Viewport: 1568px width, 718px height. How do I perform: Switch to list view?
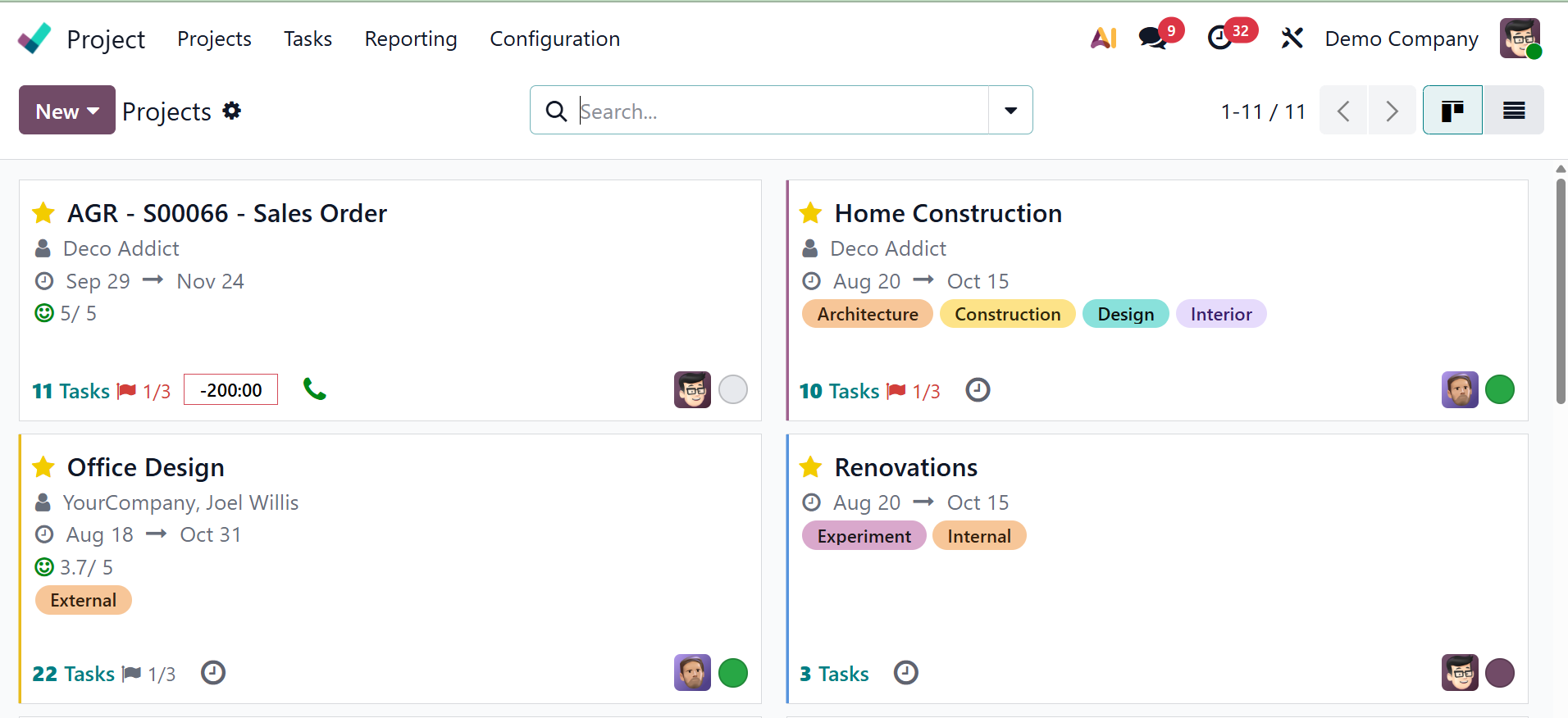tap(1513, 111)
